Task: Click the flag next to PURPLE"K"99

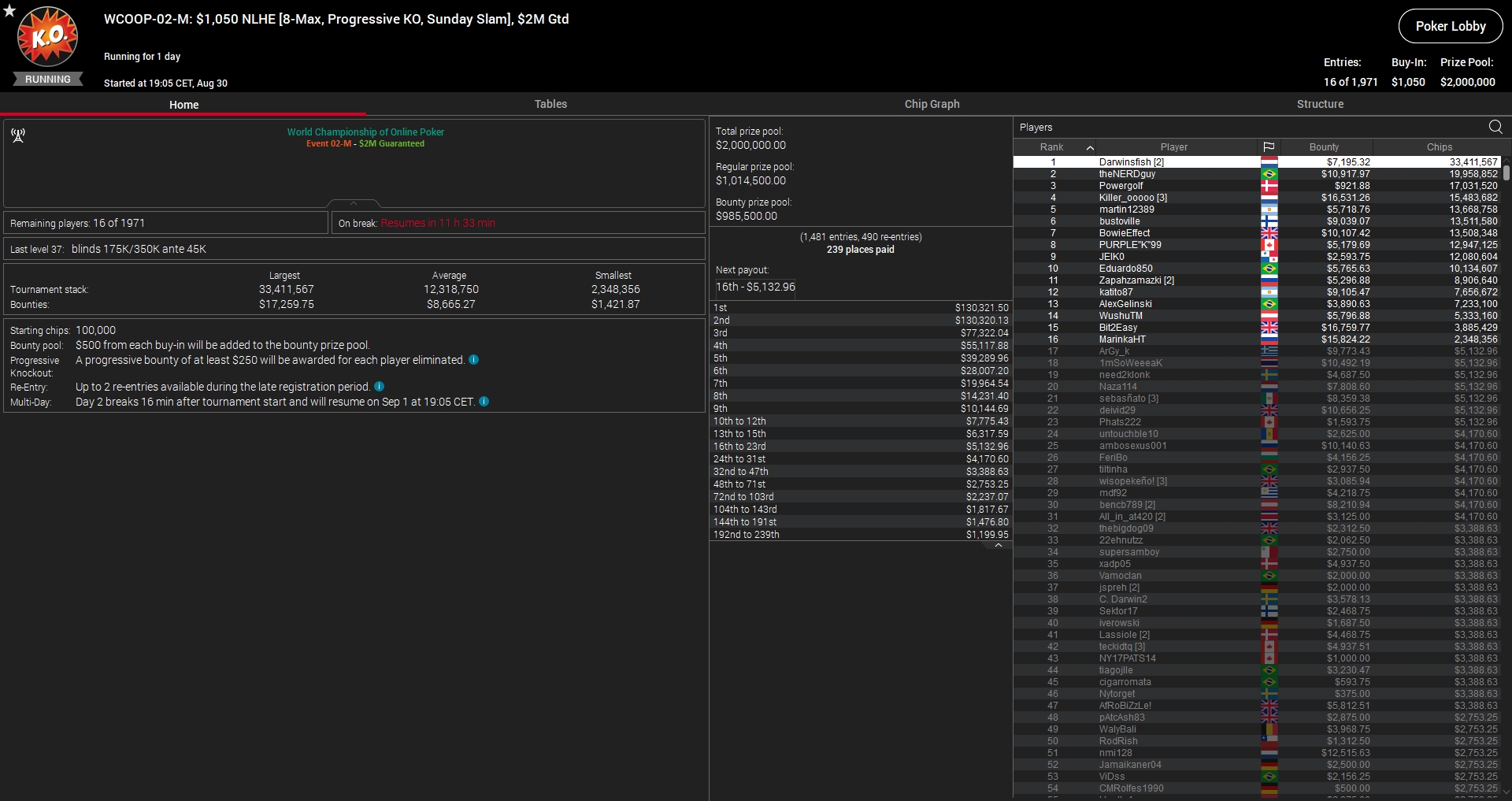Action: point(1269,245)
